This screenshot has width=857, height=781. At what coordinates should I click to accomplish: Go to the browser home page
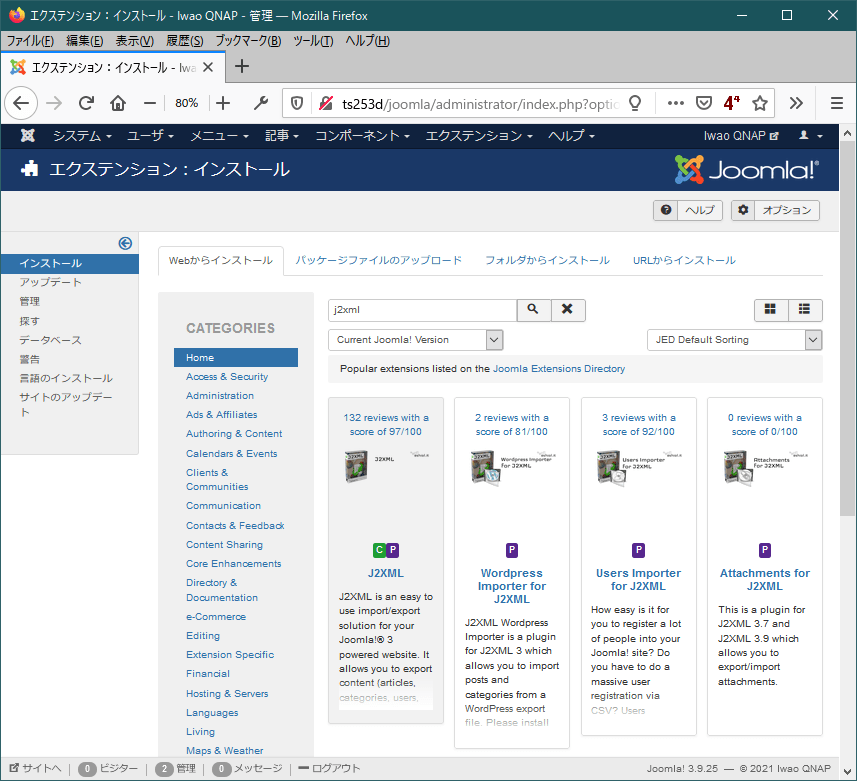[118, 103]
